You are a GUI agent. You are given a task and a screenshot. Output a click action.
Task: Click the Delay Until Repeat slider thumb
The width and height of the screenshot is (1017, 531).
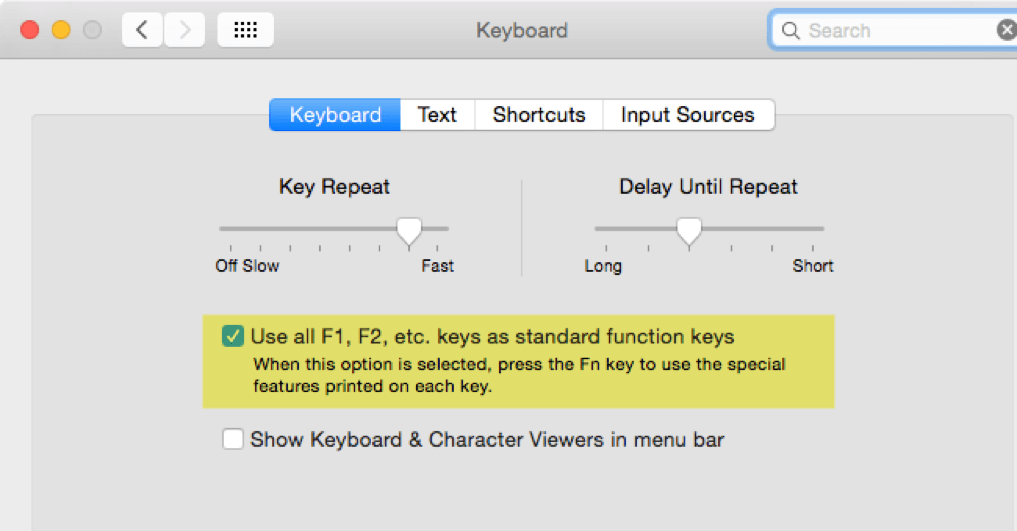coord(689,231)
